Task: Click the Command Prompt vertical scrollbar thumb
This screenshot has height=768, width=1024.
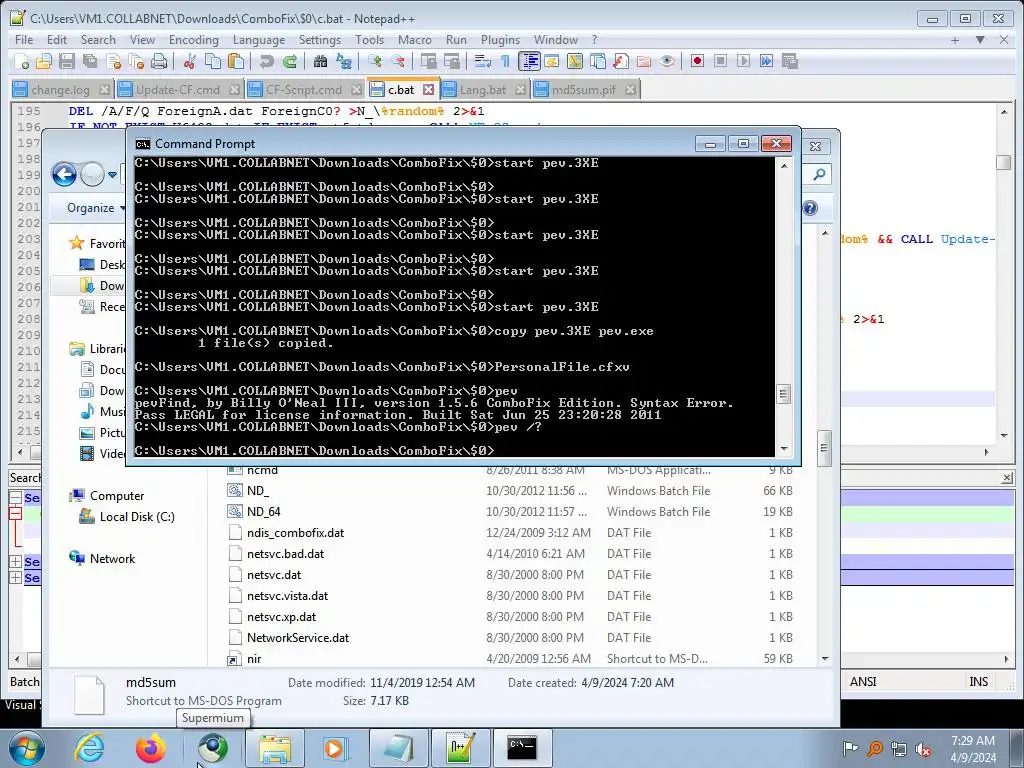Action: 784,394
